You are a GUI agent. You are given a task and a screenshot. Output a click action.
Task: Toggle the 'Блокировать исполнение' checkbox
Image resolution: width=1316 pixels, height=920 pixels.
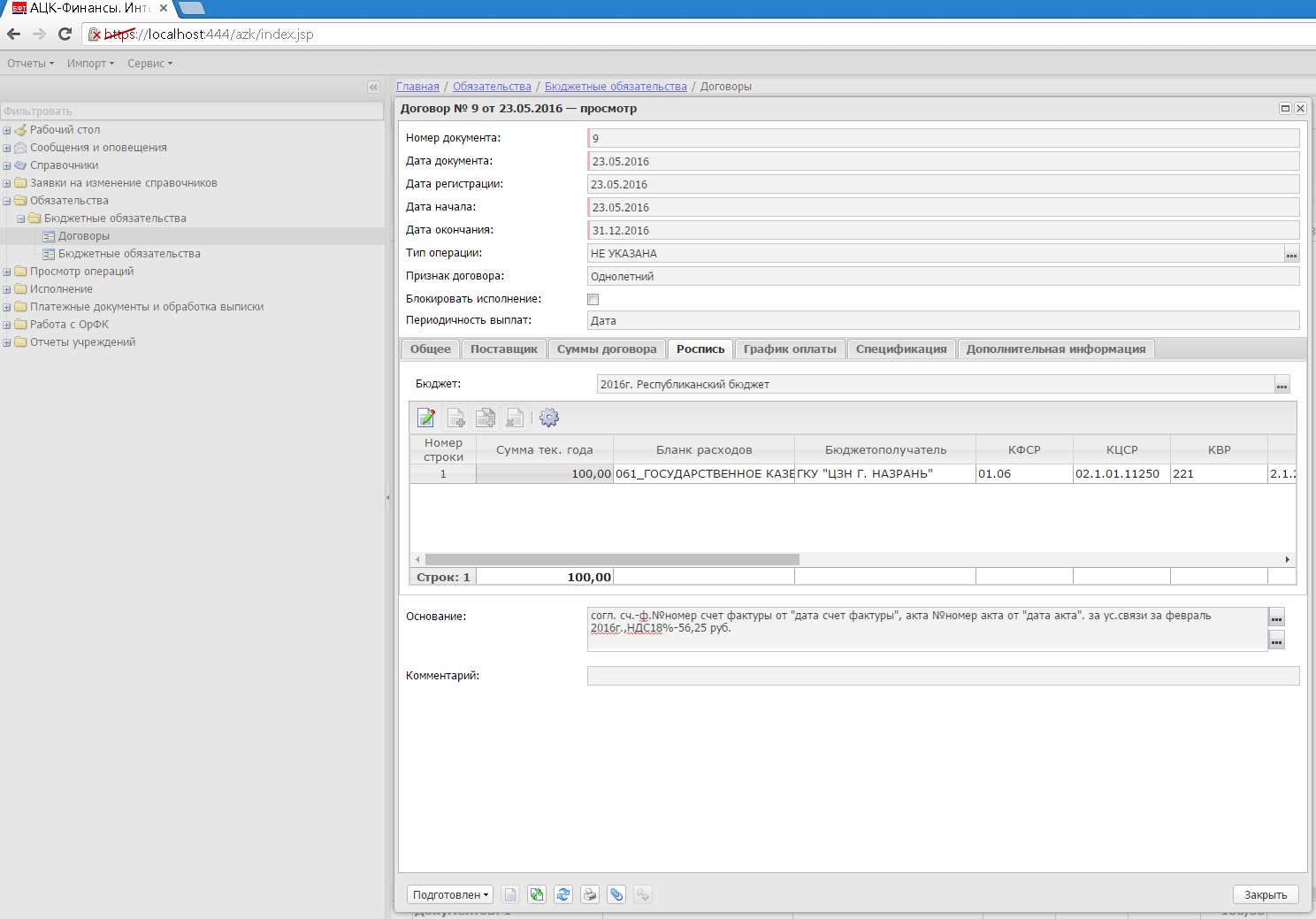pos(593,299)
